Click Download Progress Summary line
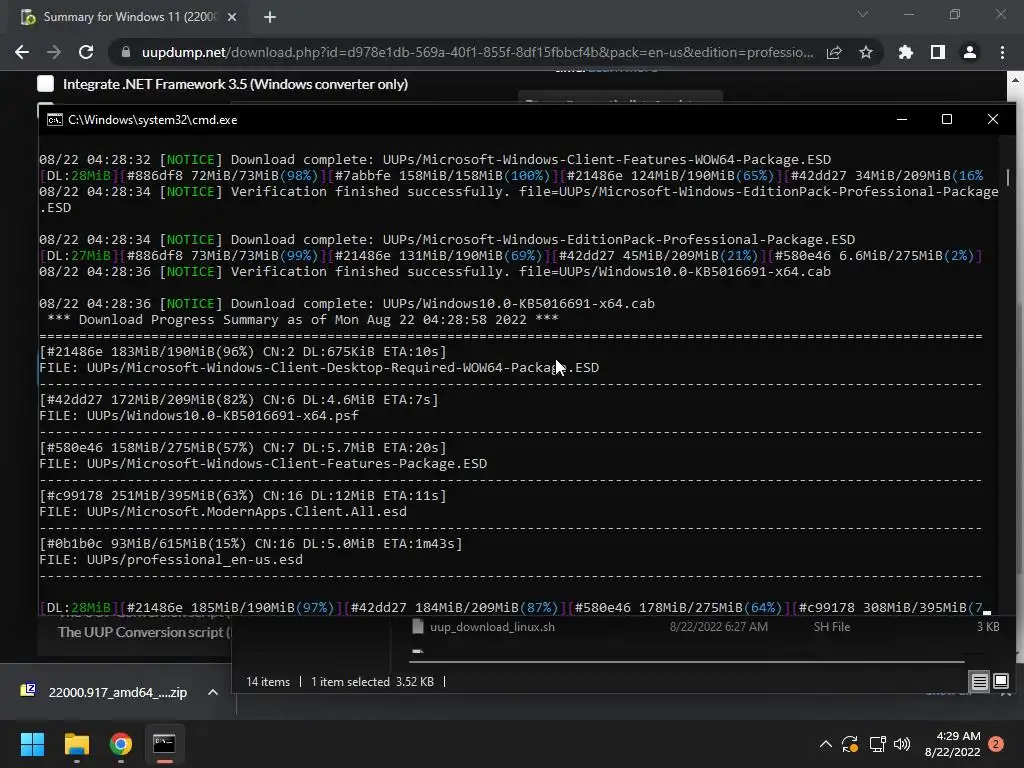 pyautogui.click(x=303, y=319)
